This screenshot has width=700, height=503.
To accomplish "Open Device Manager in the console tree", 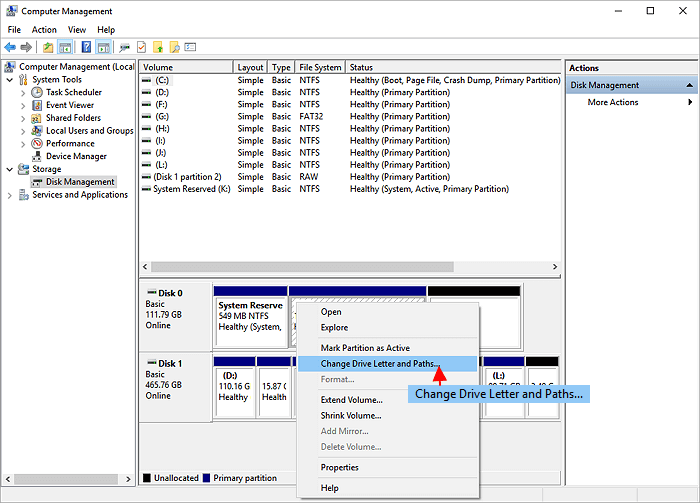I will 76,156.
